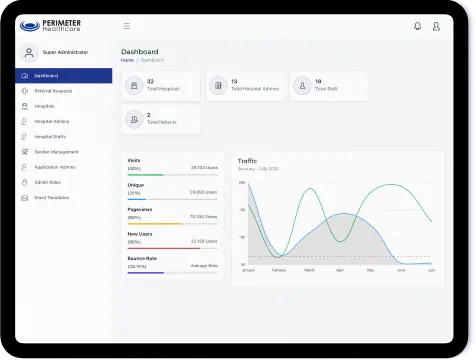Select Application Admins menu item
The height and width of the screenshot is (360, 476).
click(x=64, y=167)
